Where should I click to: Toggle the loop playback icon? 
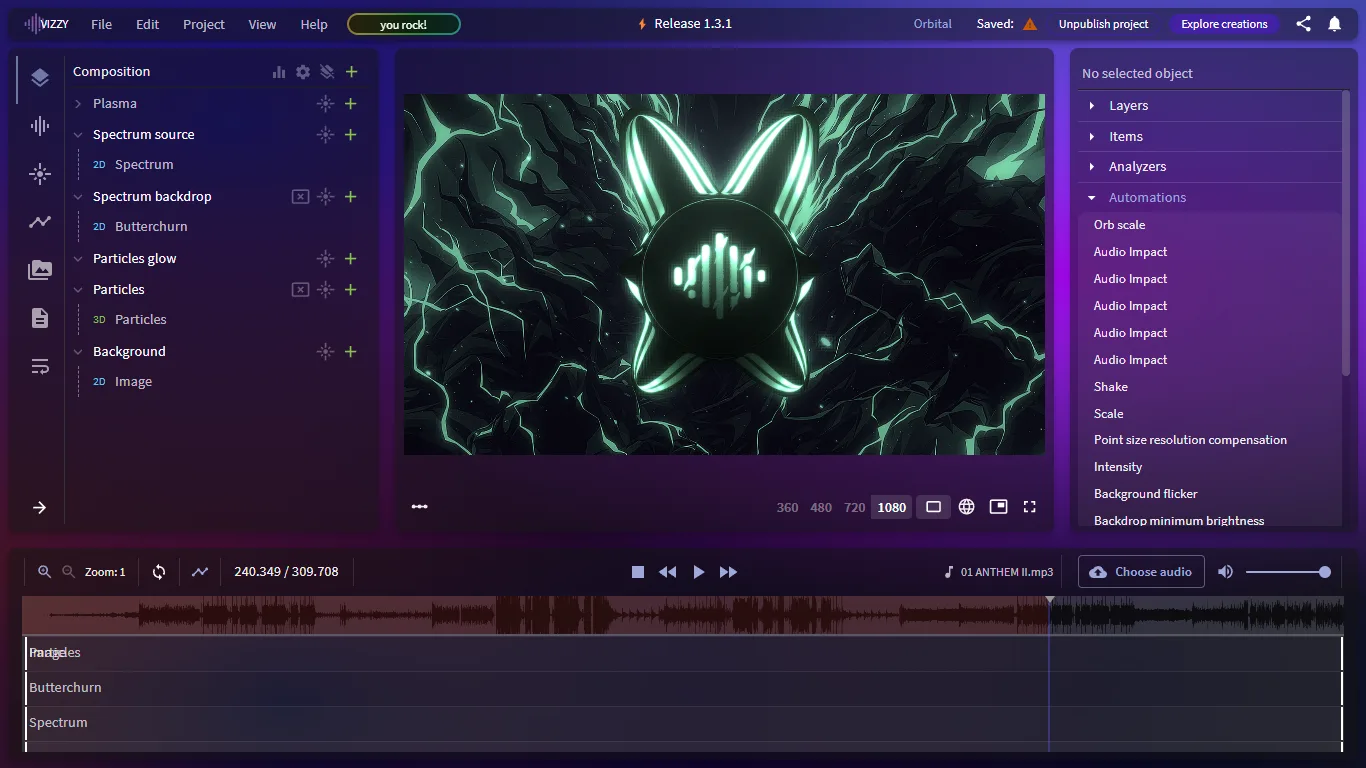coord(159,572)
